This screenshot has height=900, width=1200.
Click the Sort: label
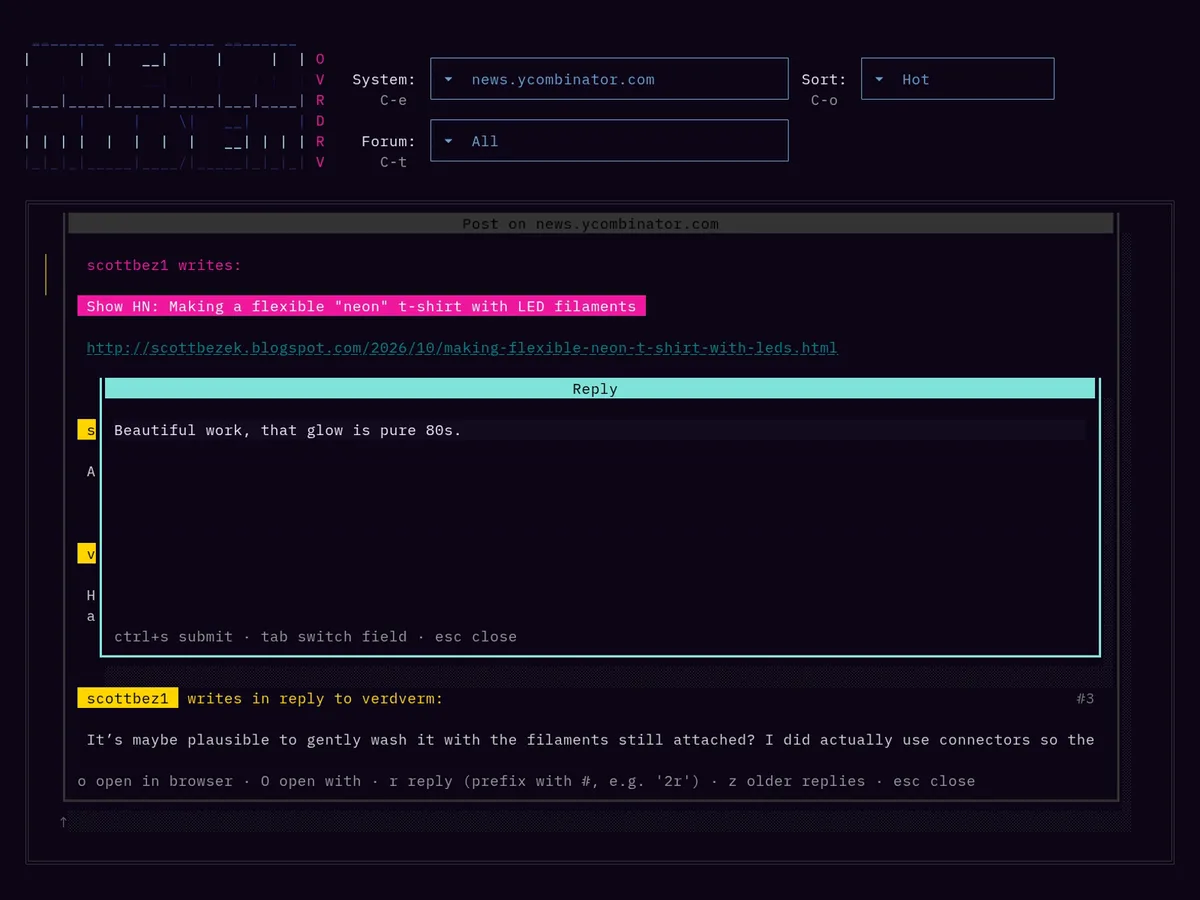click(824, 79)
